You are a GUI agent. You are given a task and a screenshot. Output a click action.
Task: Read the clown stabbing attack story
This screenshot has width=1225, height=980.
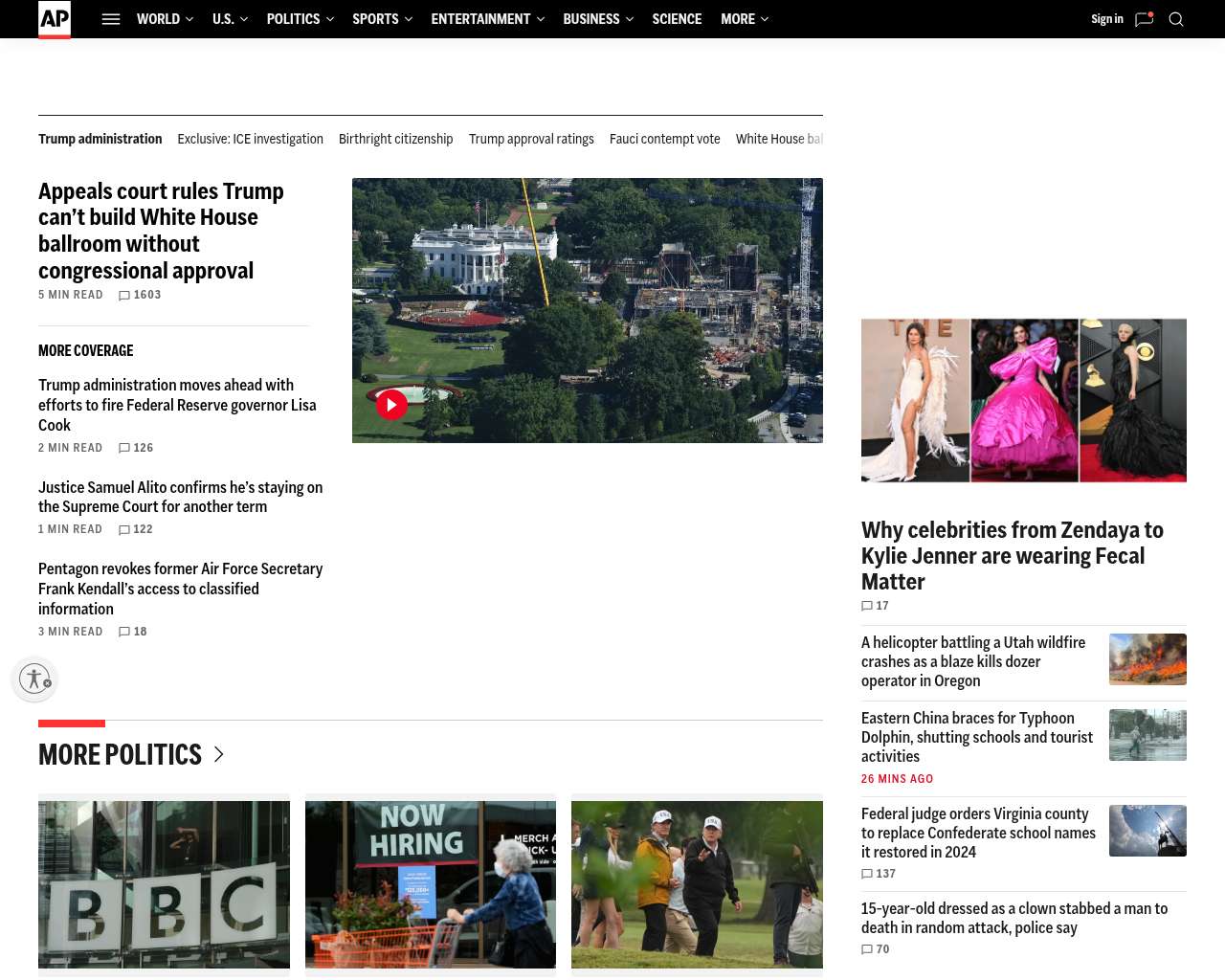point(1014,918)
